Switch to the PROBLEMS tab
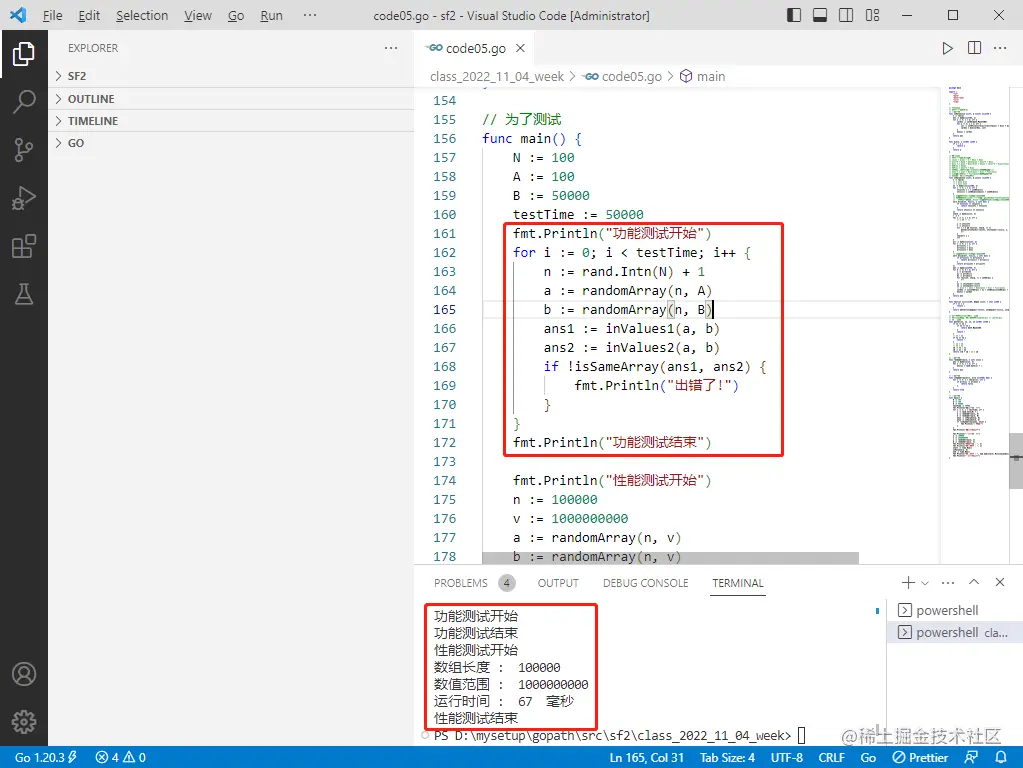Viewport: 1023px width, 768px height. tap(461, 583)
